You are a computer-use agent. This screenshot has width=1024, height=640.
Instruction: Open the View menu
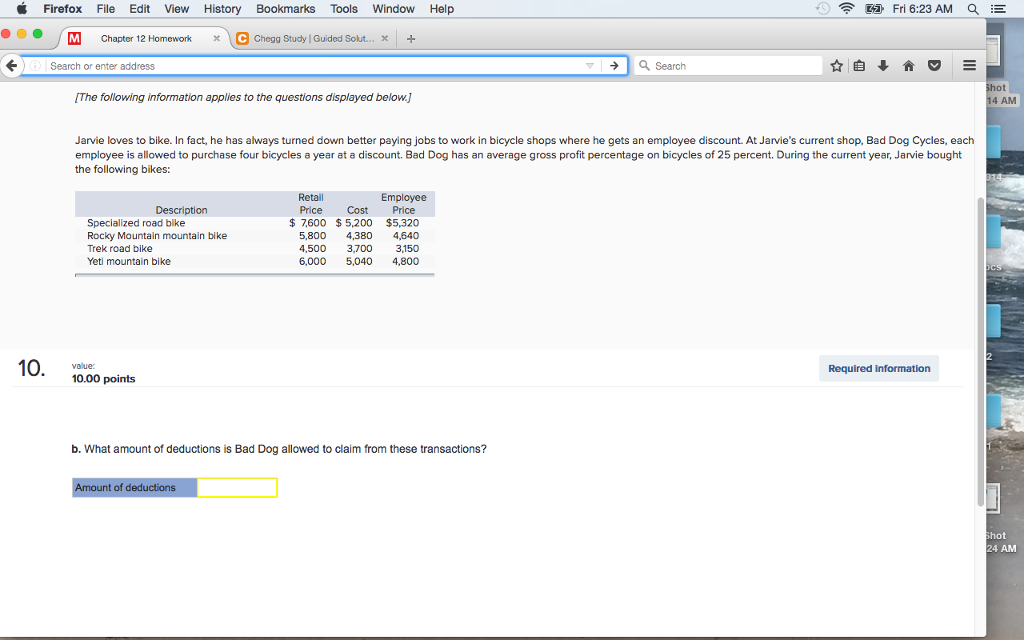(176, 8)
